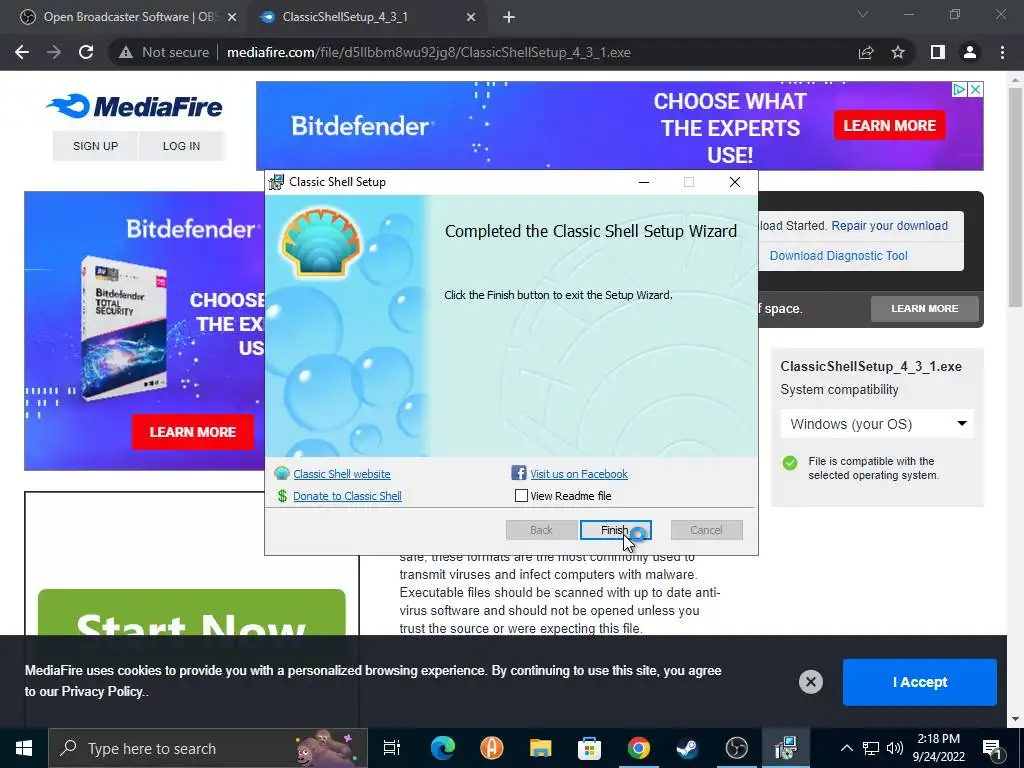Open Chrome three-dot menu
This screenshot has height=768, width=1024.
[x=1002, y=52]
